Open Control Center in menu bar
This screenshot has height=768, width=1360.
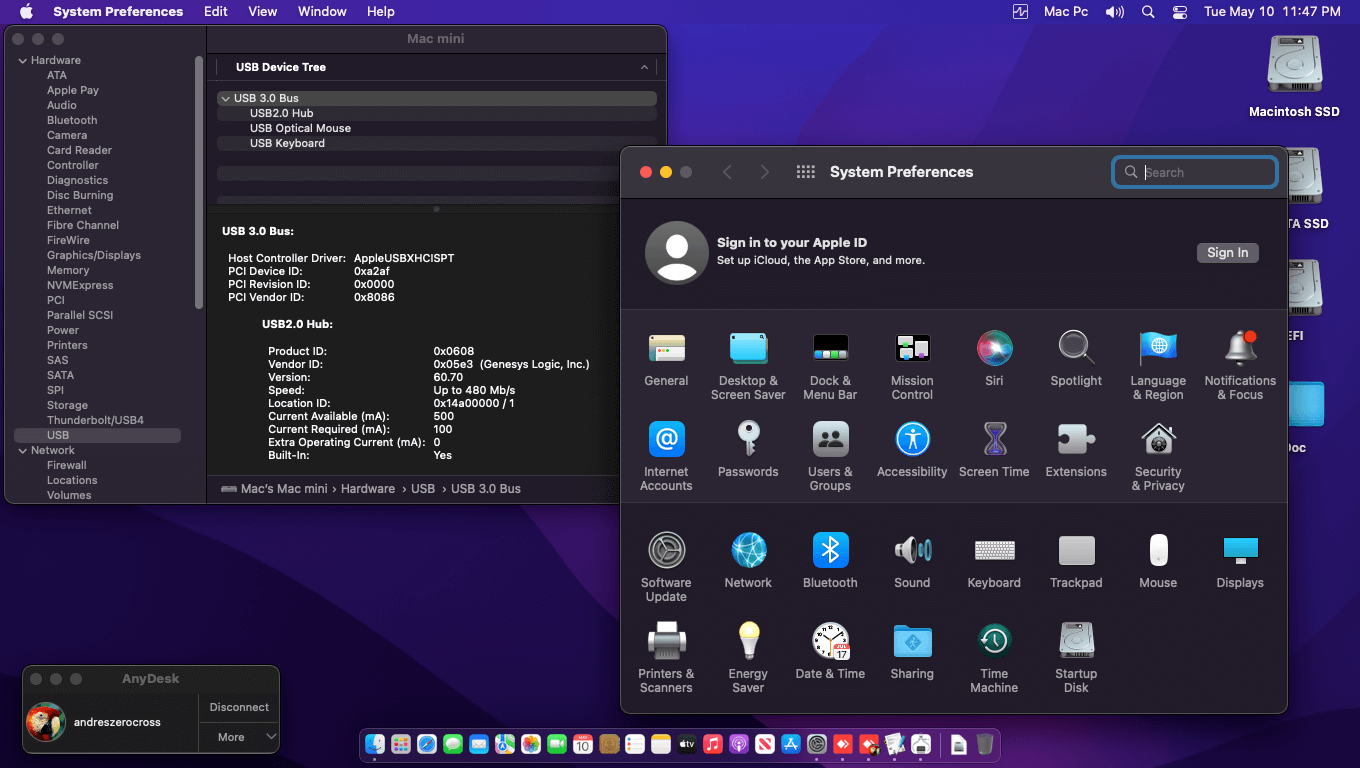tap(1179, 12)
